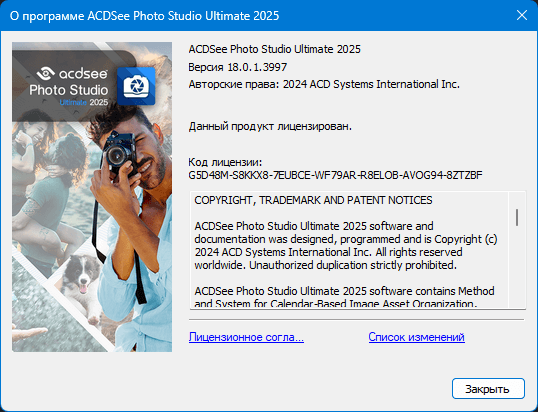Close the About dialog with the X button
The height and width of the screenshot is (412, 538).
pos(522,15)
